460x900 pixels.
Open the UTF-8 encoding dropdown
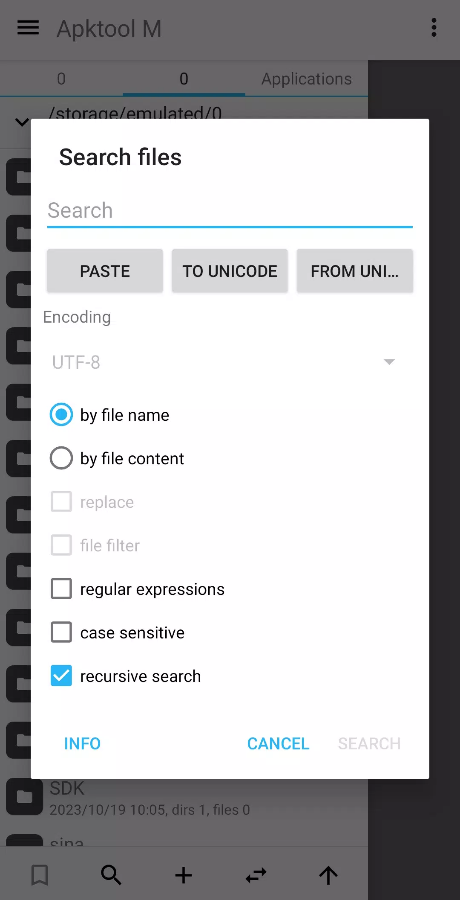[224, 362]
